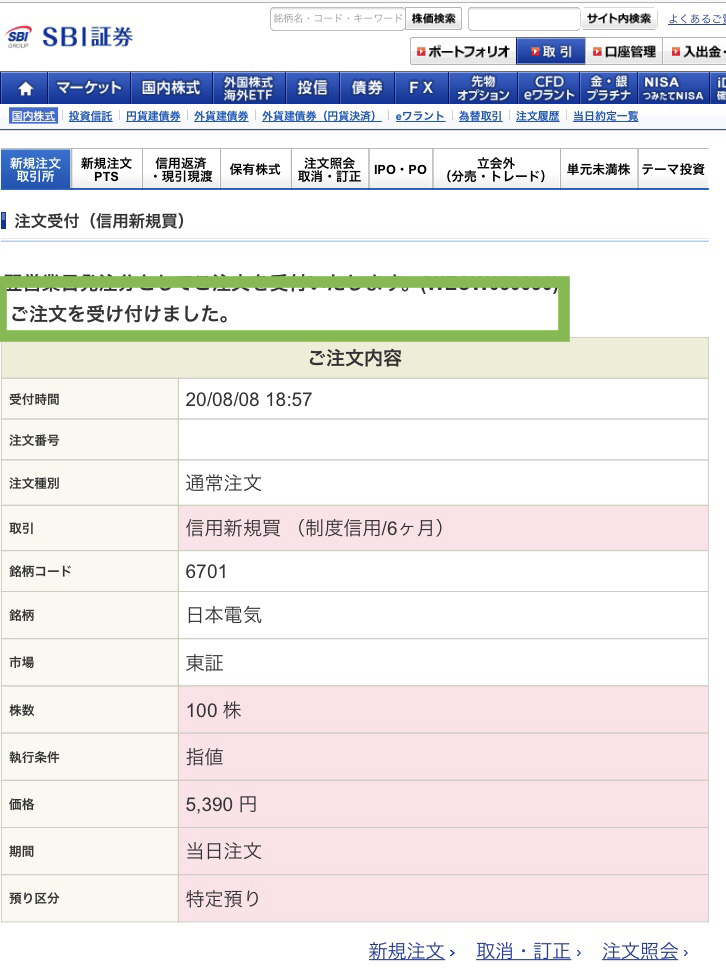Select the IPO・PO tab

pos(400,169)
